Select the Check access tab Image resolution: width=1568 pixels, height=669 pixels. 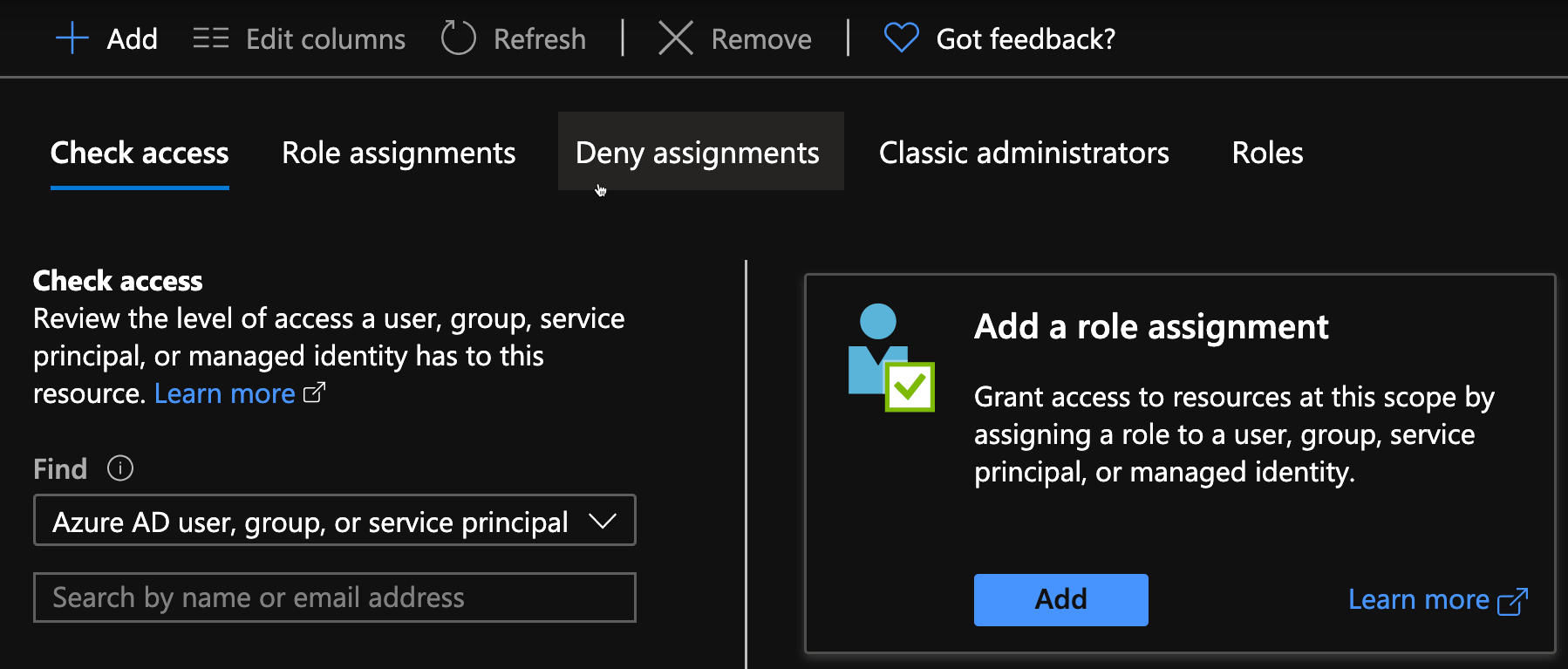pyautogui.click(x=140, y=154)
